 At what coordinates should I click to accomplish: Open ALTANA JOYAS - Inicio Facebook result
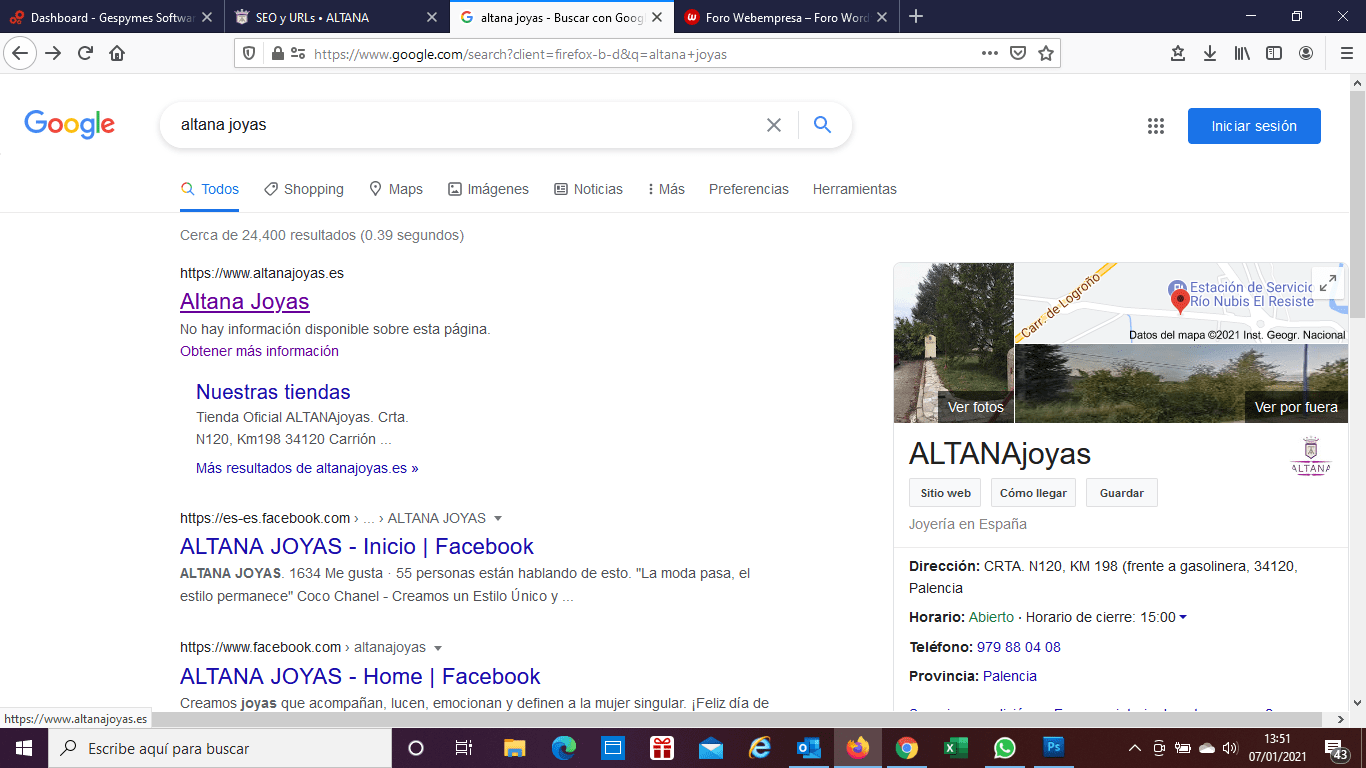pos(357,546)
